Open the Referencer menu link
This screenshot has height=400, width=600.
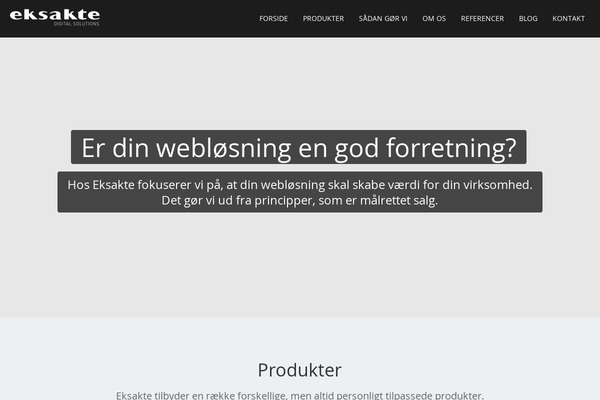(x=482, y=18)
